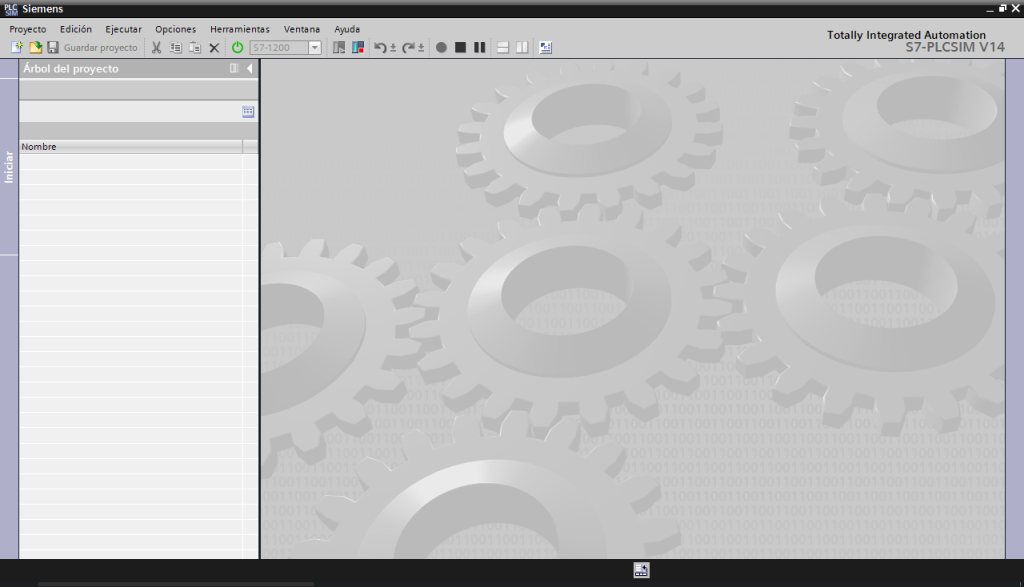Image resolution: width=1024 pixels, height=587 pixels.
Task: Open the Herramientas menu
Action: tap(240, 29)
